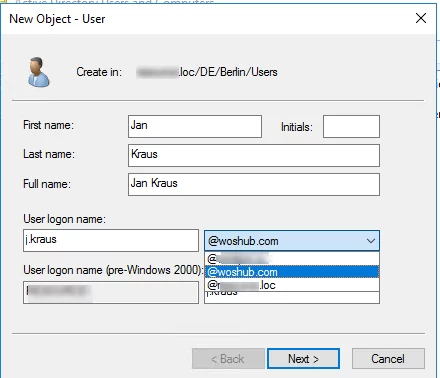This screenshot has height=378, width=440.
Task: Click the Last name field containing Kraus
Action: click(x=254, y=155)
